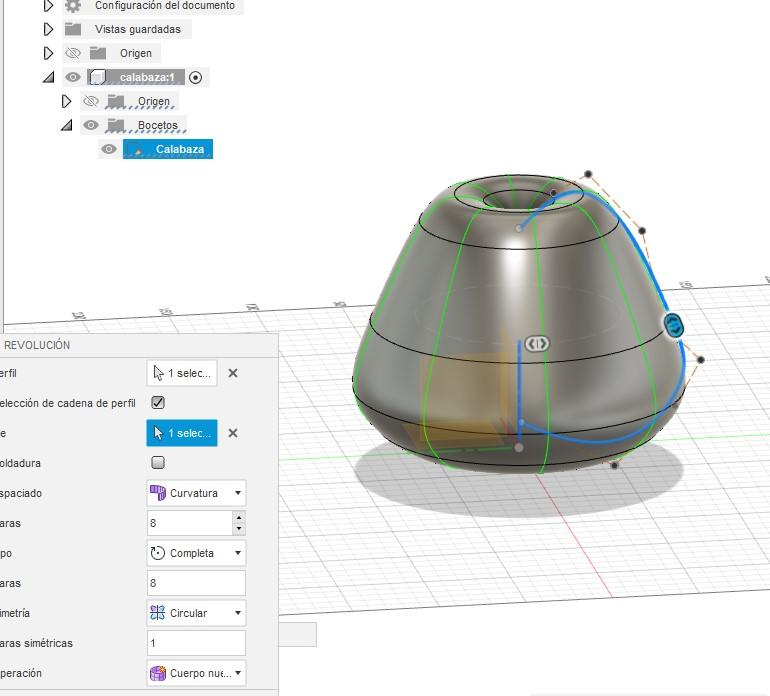770x696 pixels.
Task: Click the calabaza:1 activate radio button
Action: tap(195, 78)
